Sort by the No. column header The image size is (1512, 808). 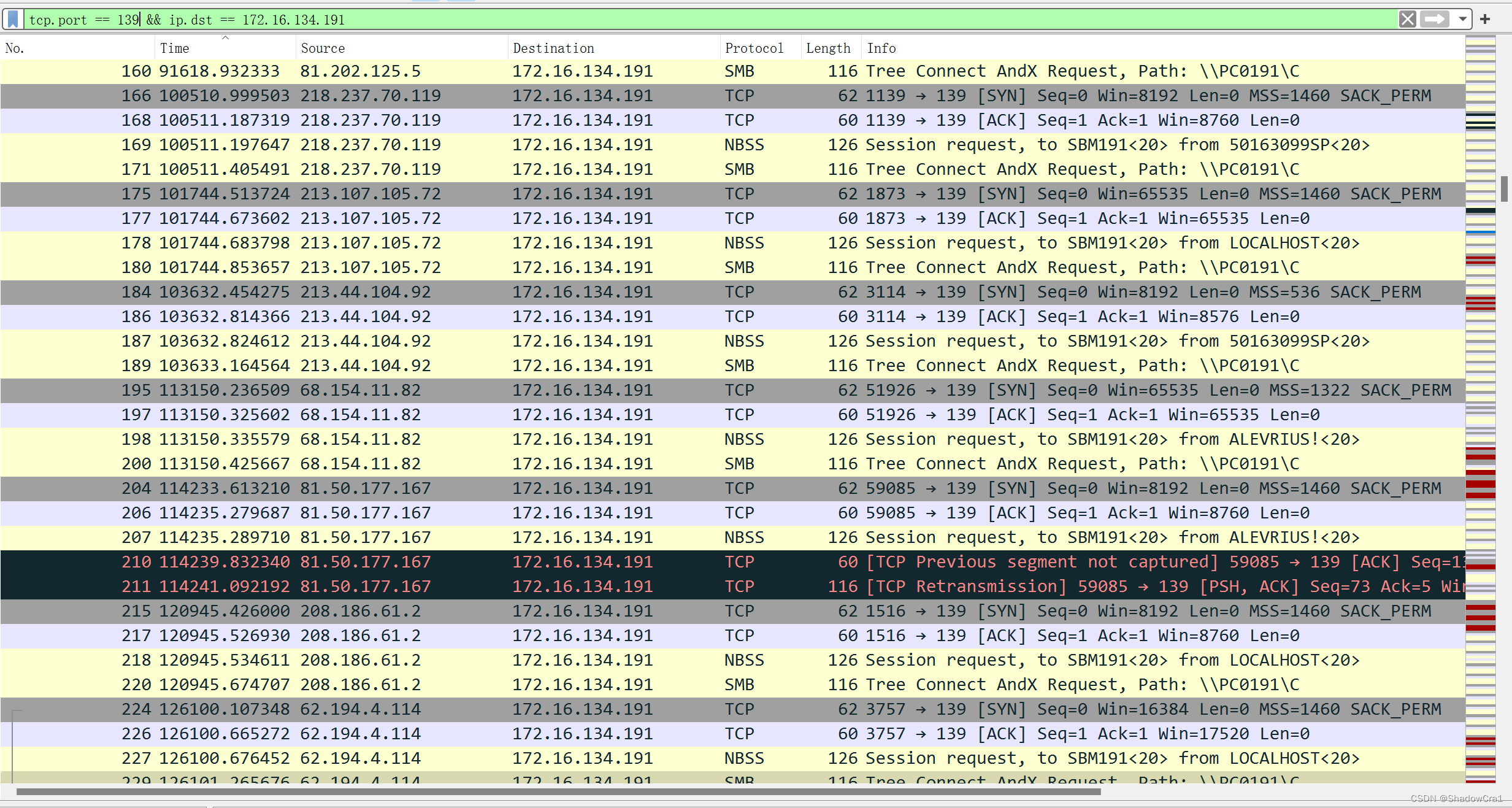coord(77,48)
